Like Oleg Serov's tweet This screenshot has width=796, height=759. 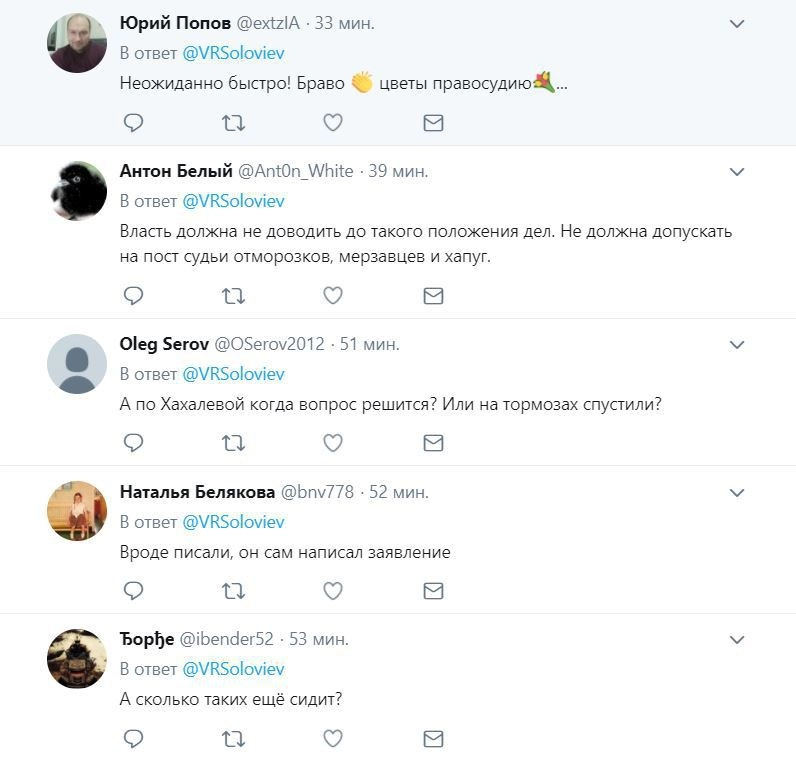[333, 443]
